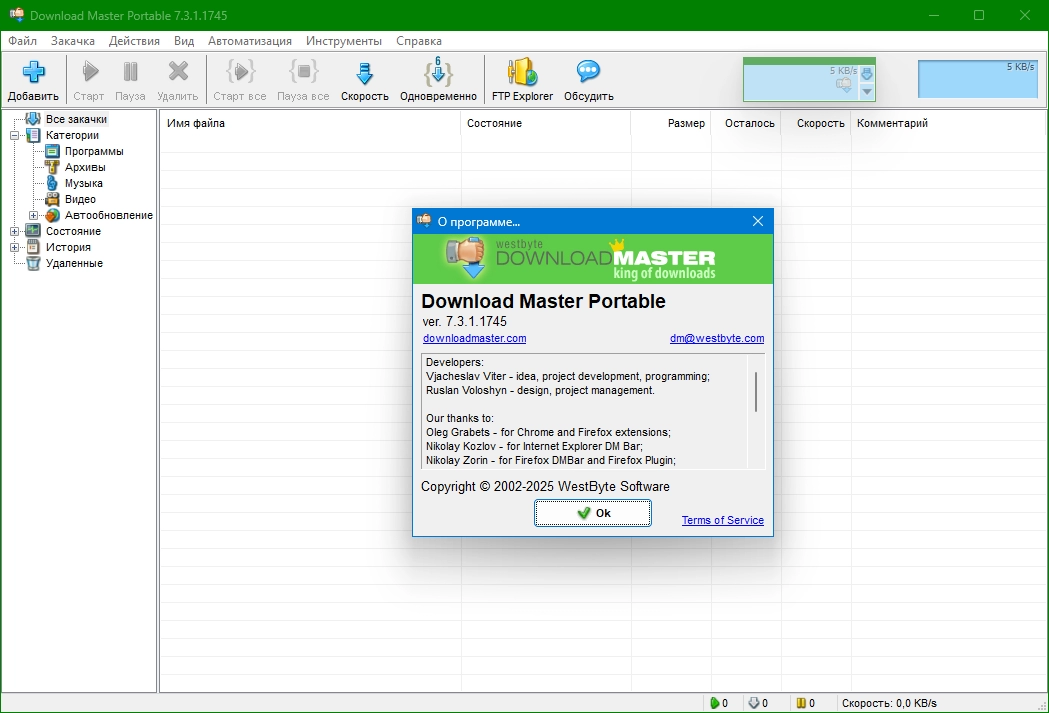Screen dimensions: 1049x713
Task: Open the Закачка menu
Action: [x=73, y=41]
